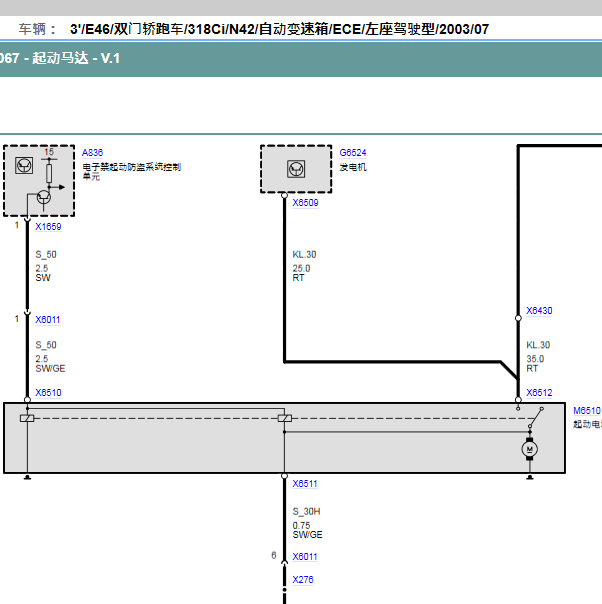
Task: Open the G6524 generator link
Action: pos(352,151)
